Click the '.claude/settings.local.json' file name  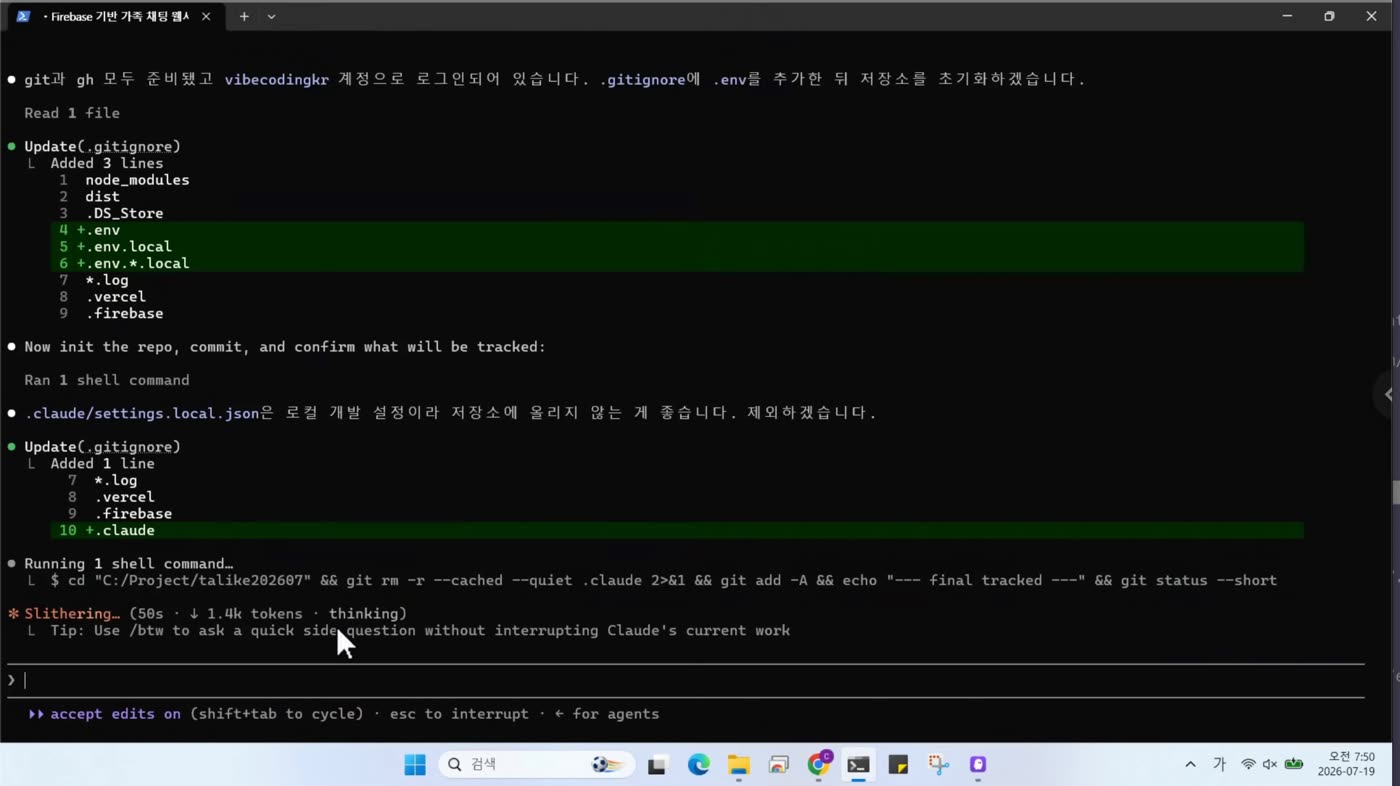click(x=141, y=413)
